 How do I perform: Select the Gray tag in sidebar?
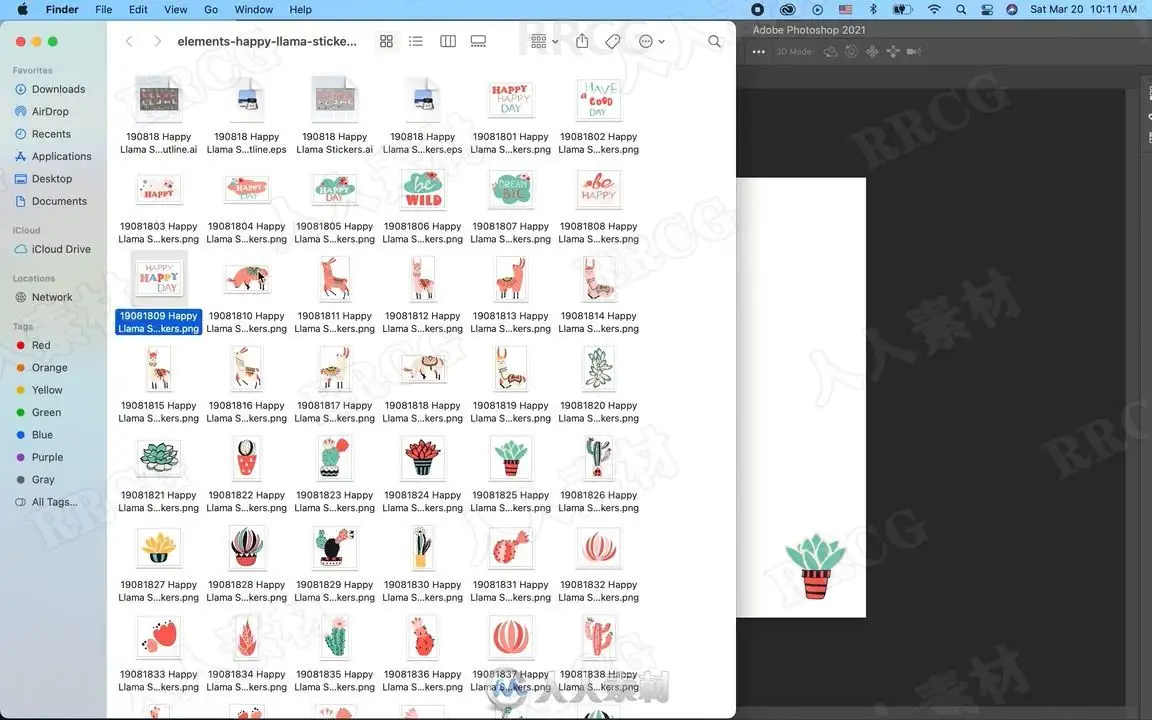click(35, 480)
